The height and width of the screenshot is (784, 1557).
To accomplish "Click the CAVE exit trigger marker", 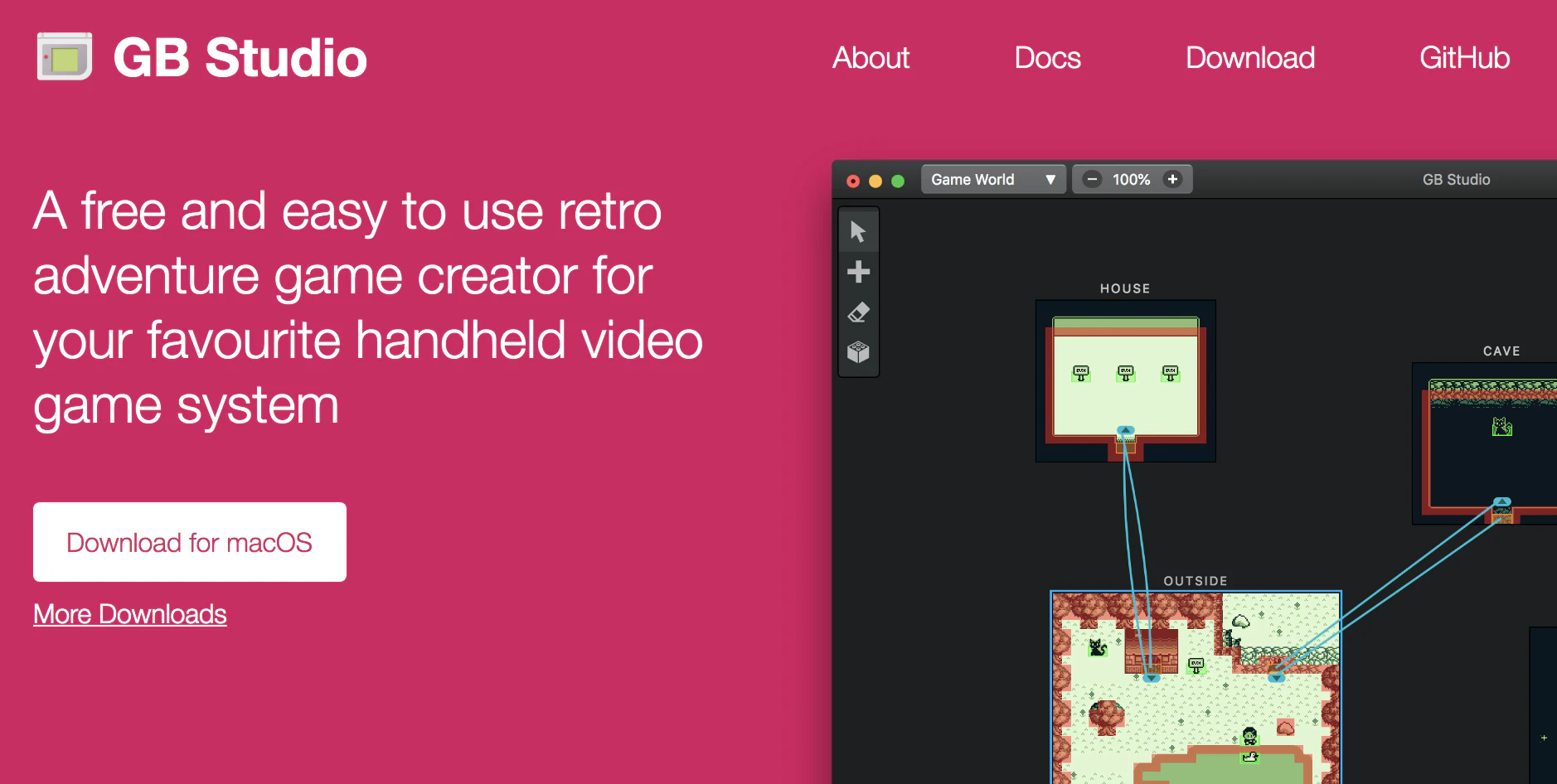I will pyautogui.click(x=1502, y=502).
